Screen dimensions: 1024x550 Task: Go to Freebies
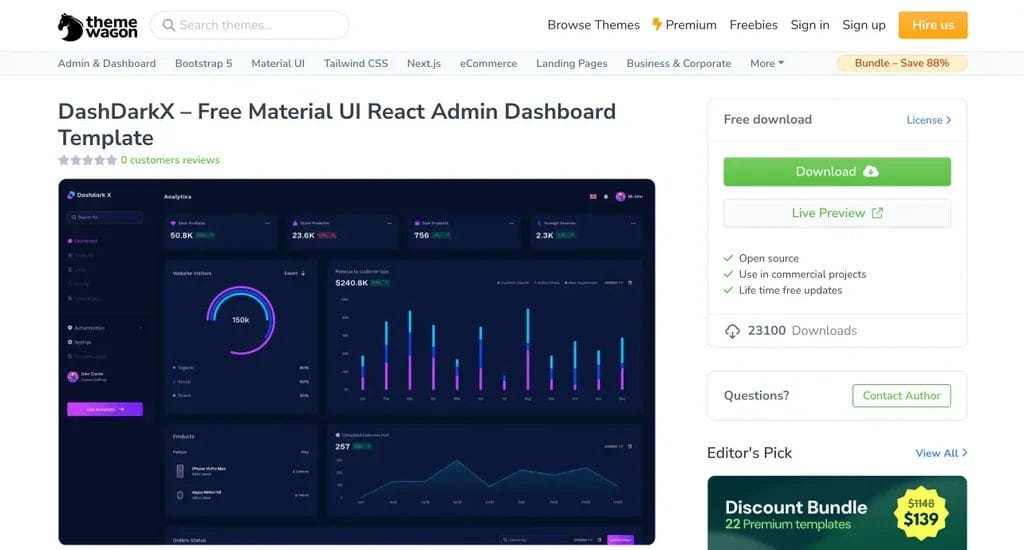(x=753, y=25)
